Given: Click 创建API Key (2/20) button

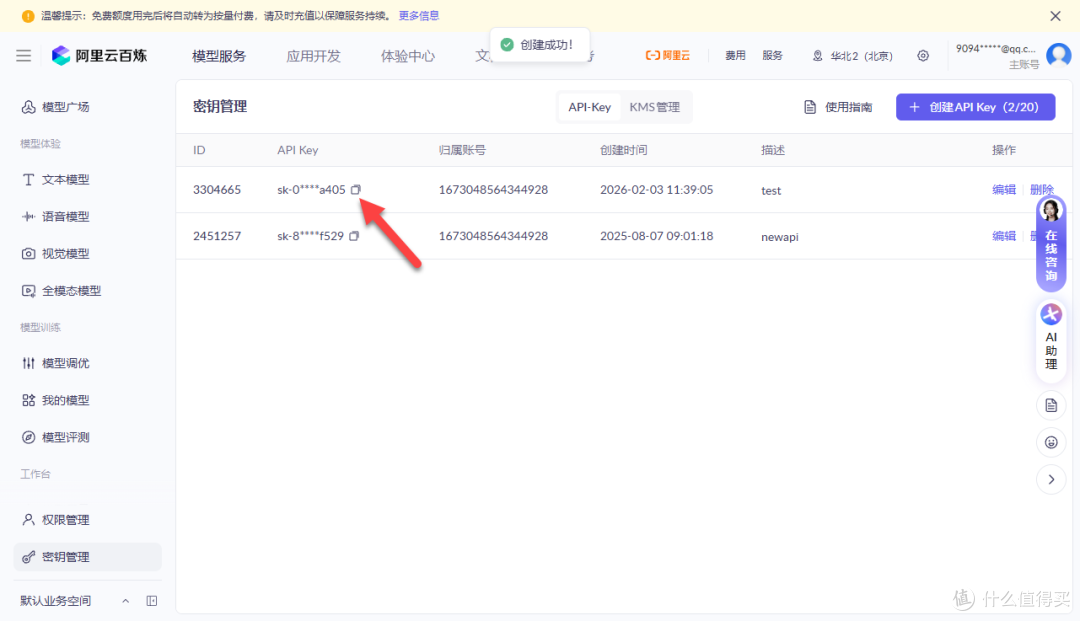Looking at the screenshot, I should 975,107.
